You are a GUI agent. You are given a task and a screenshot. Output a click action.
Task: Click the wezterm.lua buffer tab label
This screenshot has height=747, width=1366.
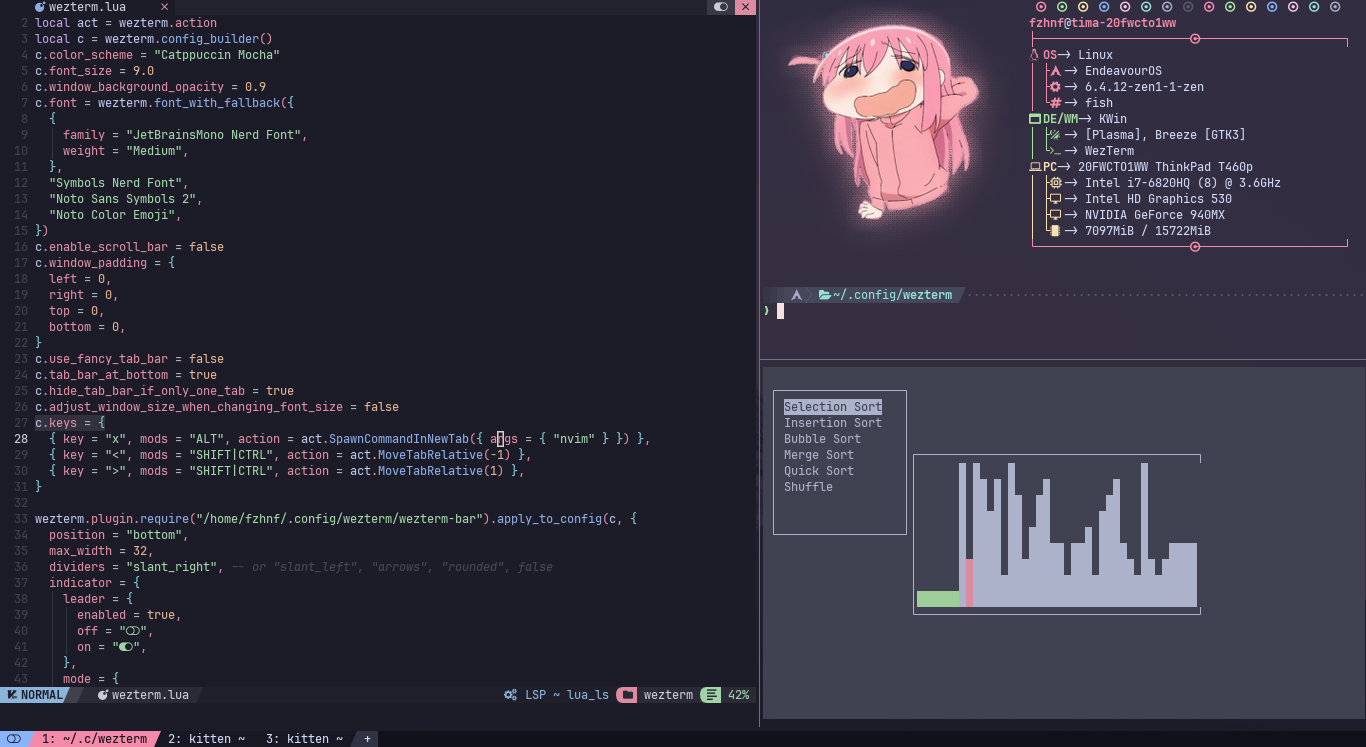click(87, 7)
